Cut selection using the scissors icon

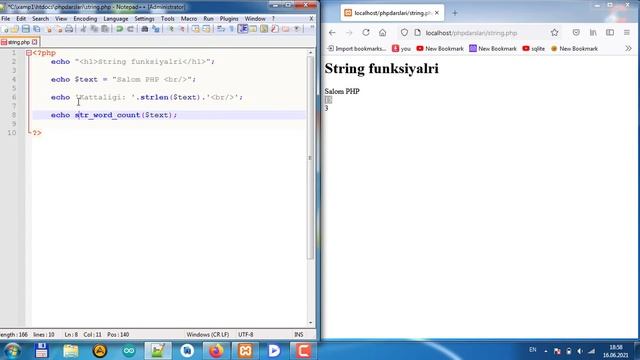pos(83,29)
